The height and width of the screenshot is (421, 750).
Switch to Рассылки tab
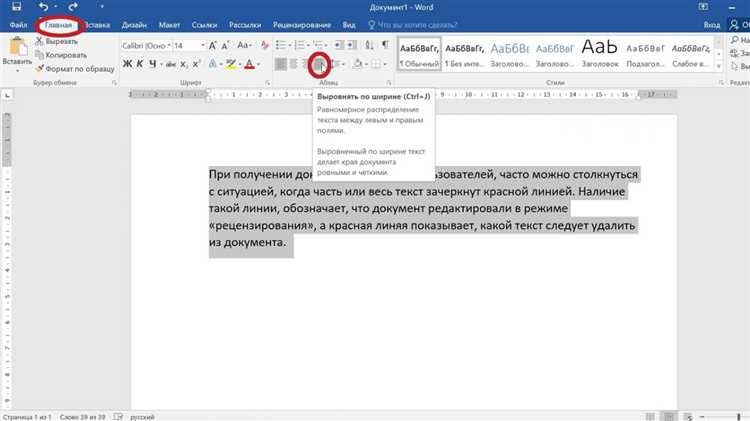[245, 25]
